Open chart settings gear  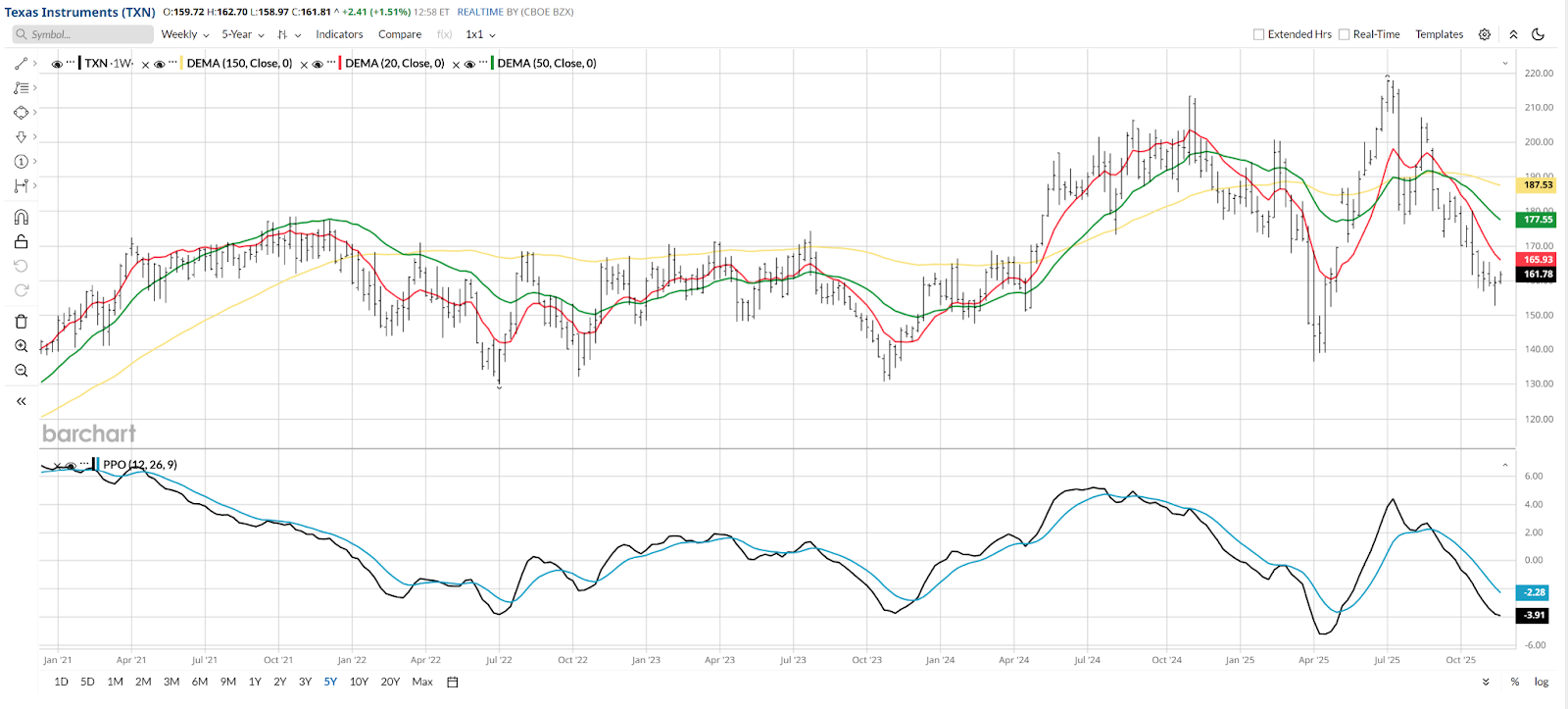coord(1485,34)
